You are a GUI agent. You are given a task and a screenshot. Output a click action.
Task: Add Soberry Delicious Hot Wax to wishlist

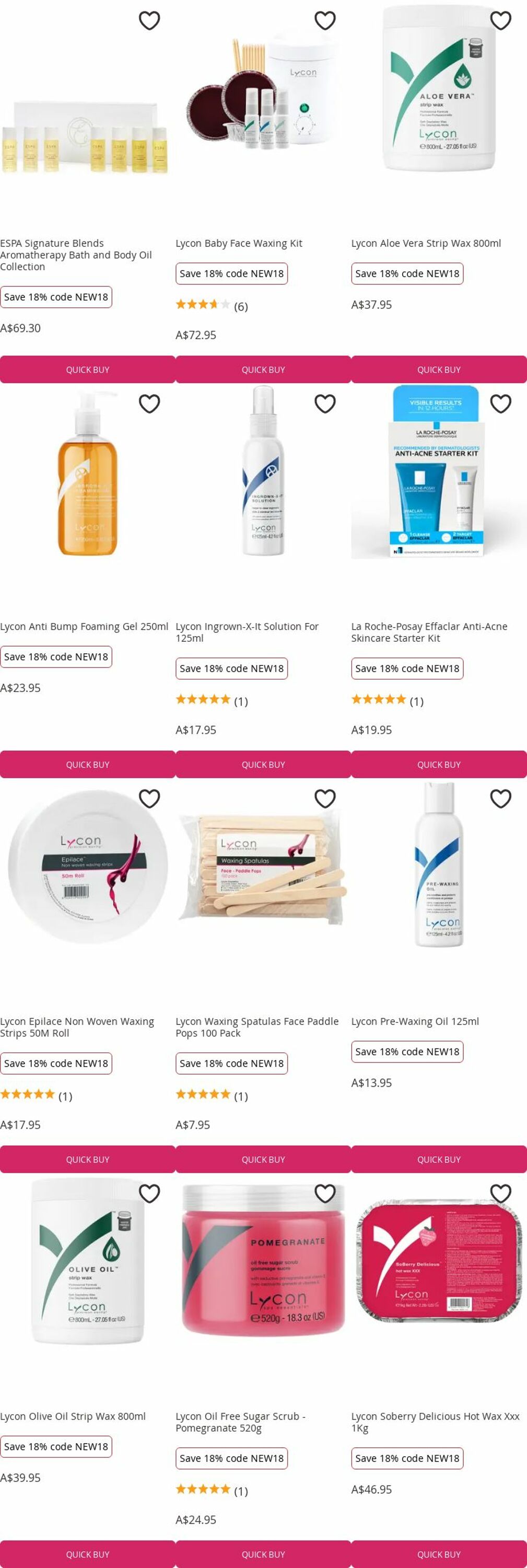pyautogui.click(x=500, y=1194)
